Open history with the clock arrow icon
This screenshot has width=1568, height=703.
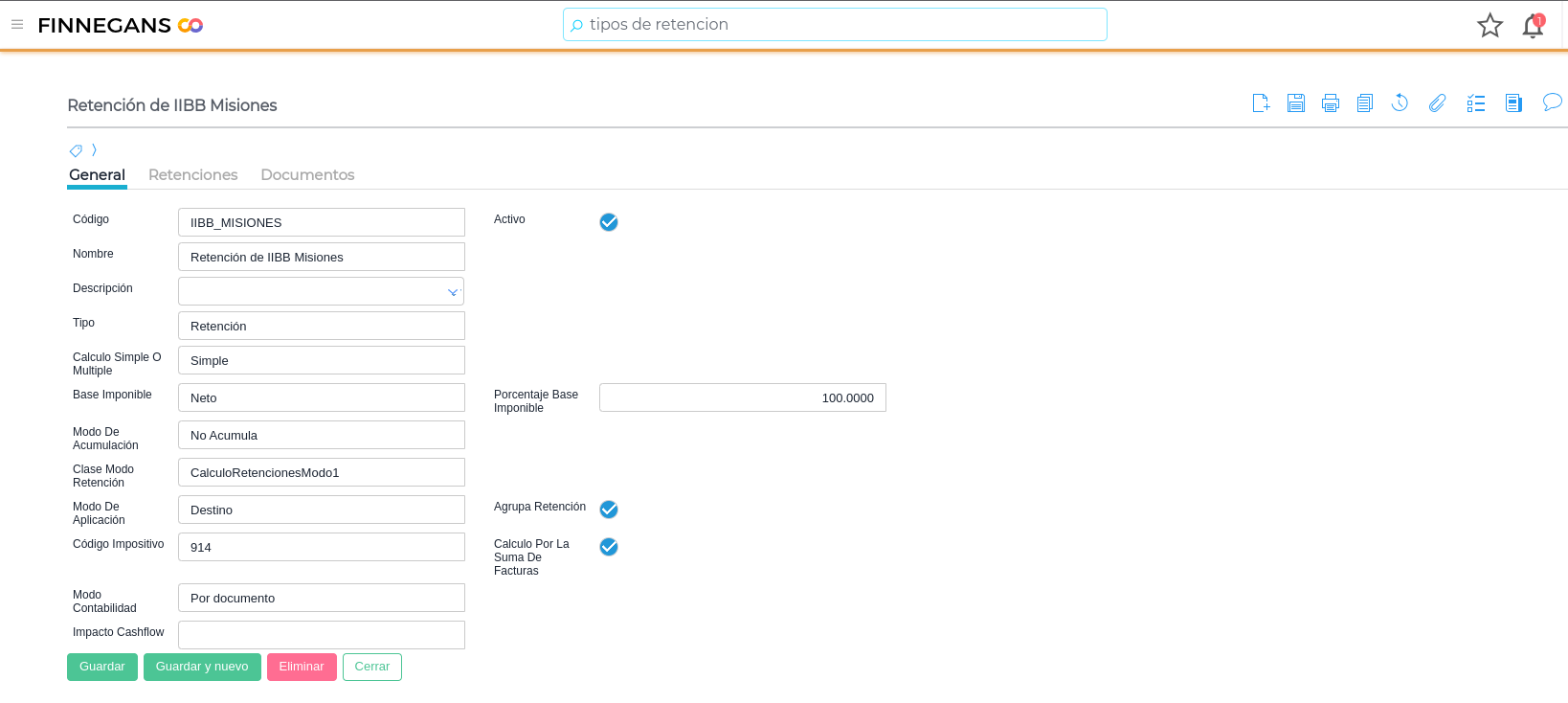coord(1400,103)
